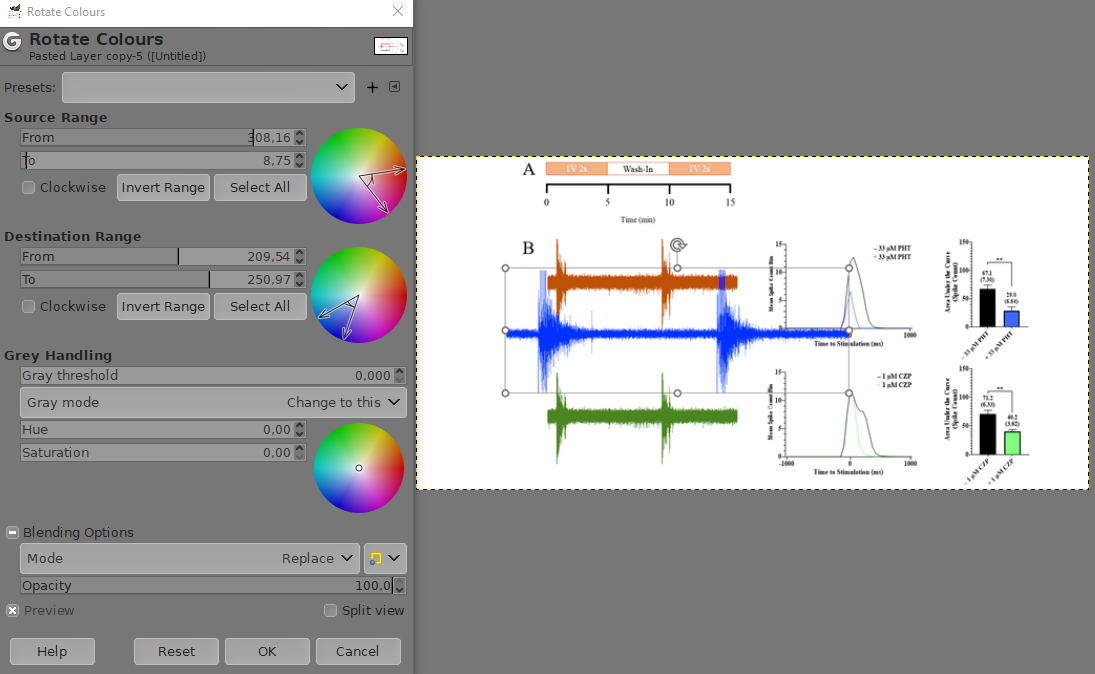Open the presets menu arrow icon
Image resolution: width=1095 pixels, height=674 pixels.
(x=395, y=87)
